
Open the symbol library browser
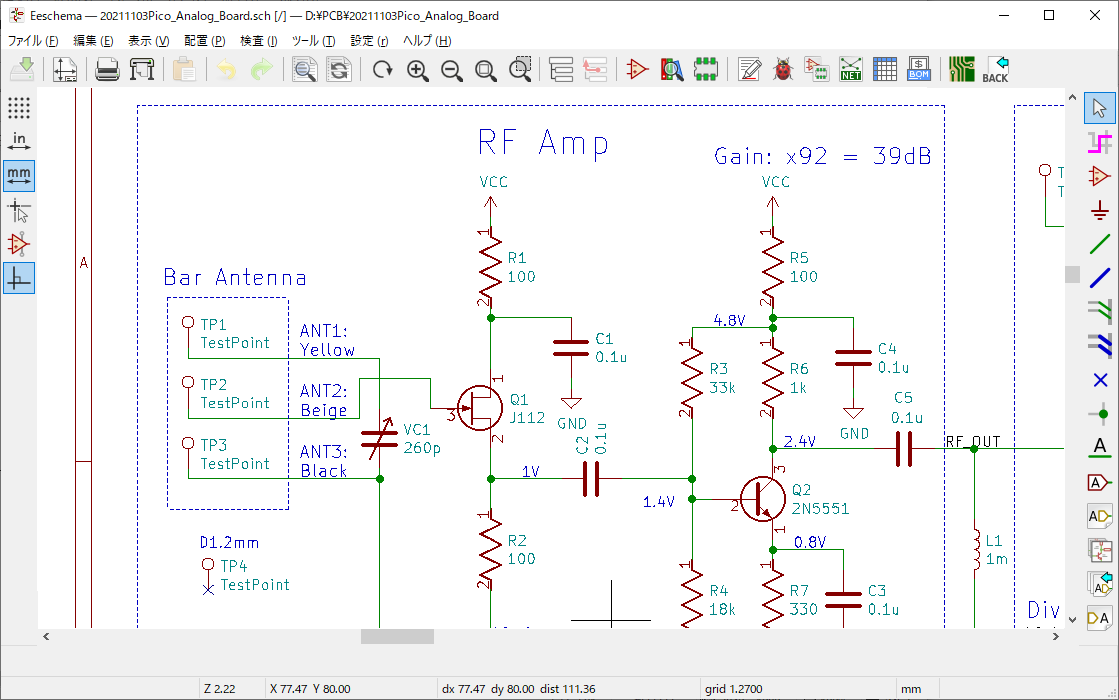point(672,69)
